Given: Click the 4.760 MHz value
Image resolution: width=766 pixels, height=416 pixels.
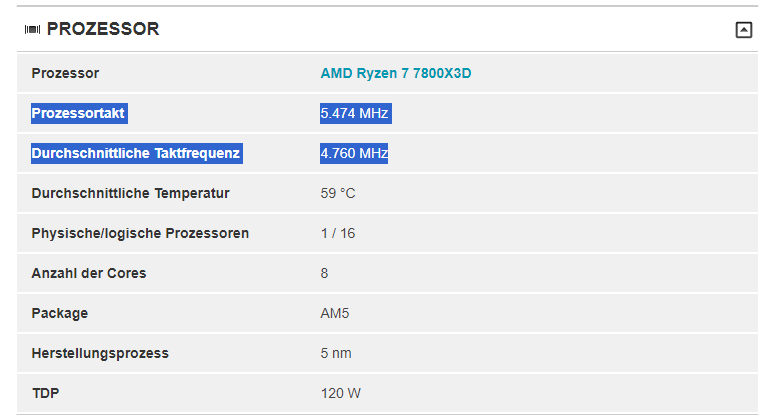Looking at the screenshot, I should click(x=354, y=153).
